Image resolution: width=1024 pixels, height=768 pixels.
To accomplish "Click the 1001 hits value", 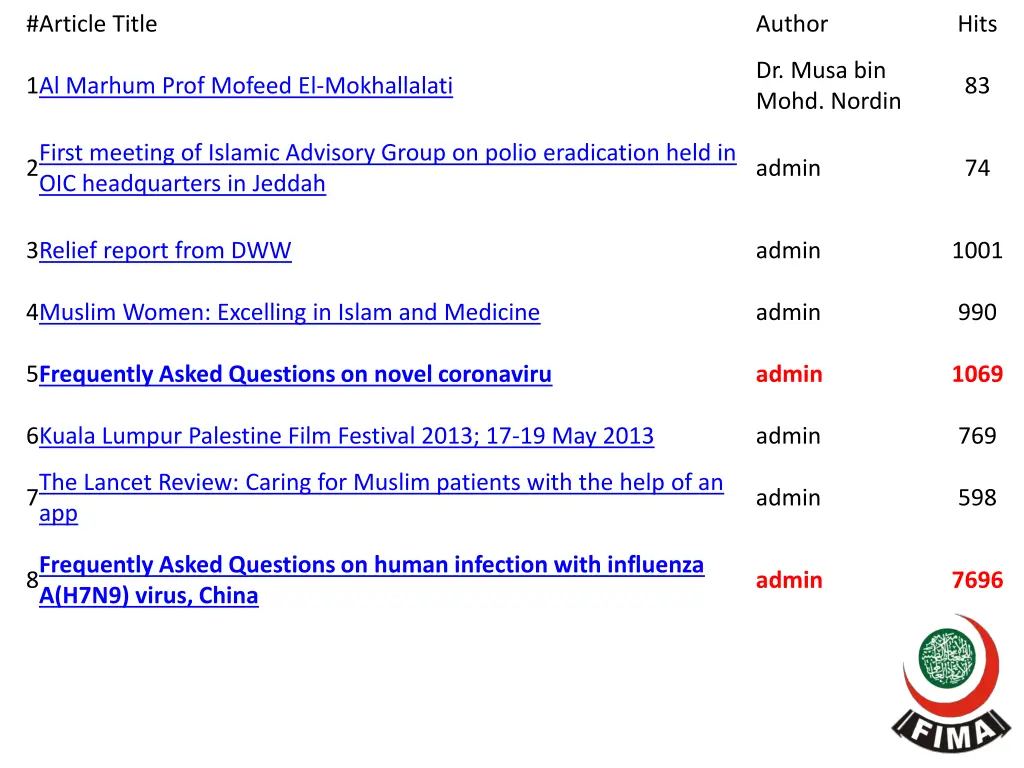I will point(977,251).
